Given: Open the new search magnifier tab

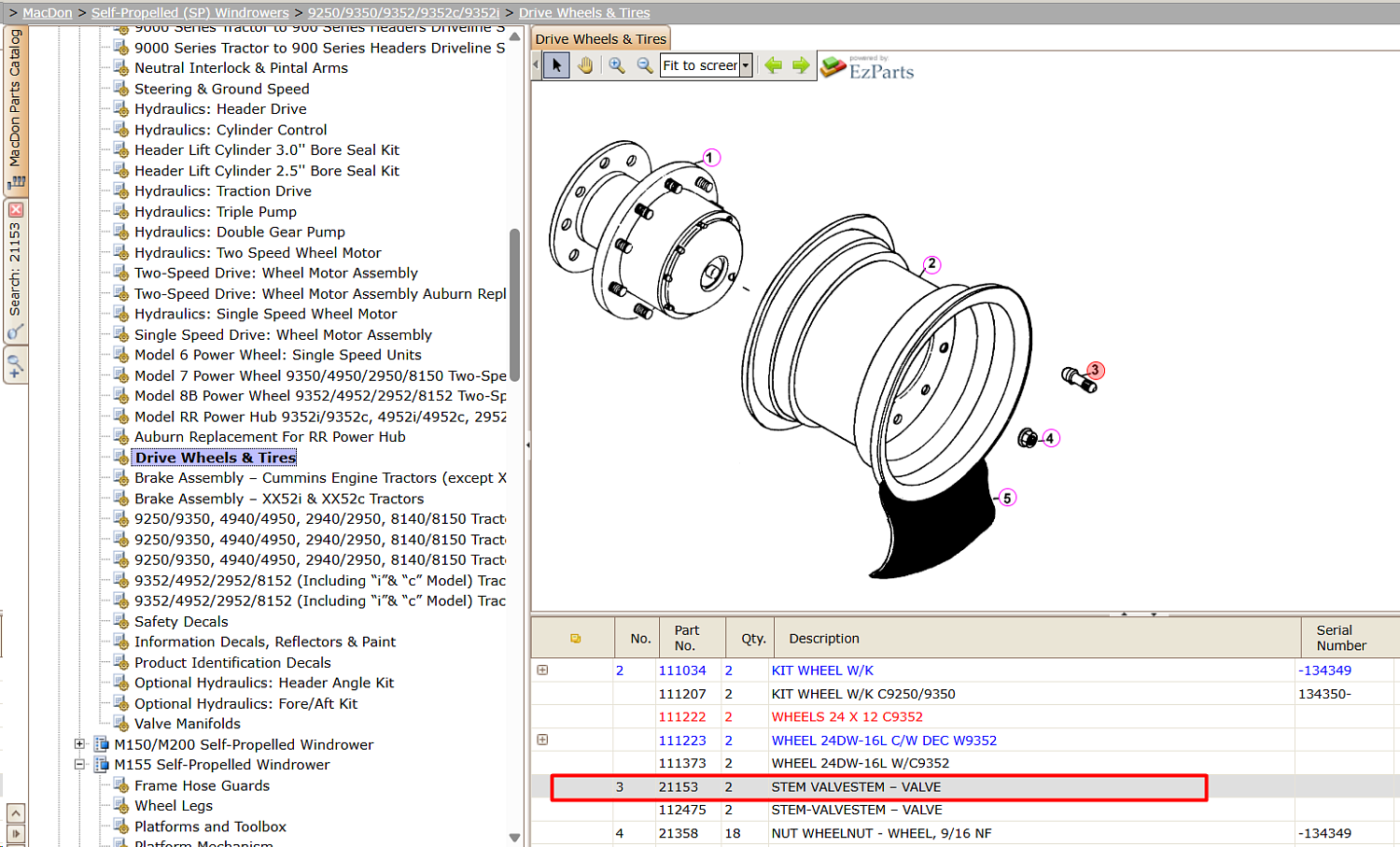Looking at the screenshot, I should [x=16, y=365].
